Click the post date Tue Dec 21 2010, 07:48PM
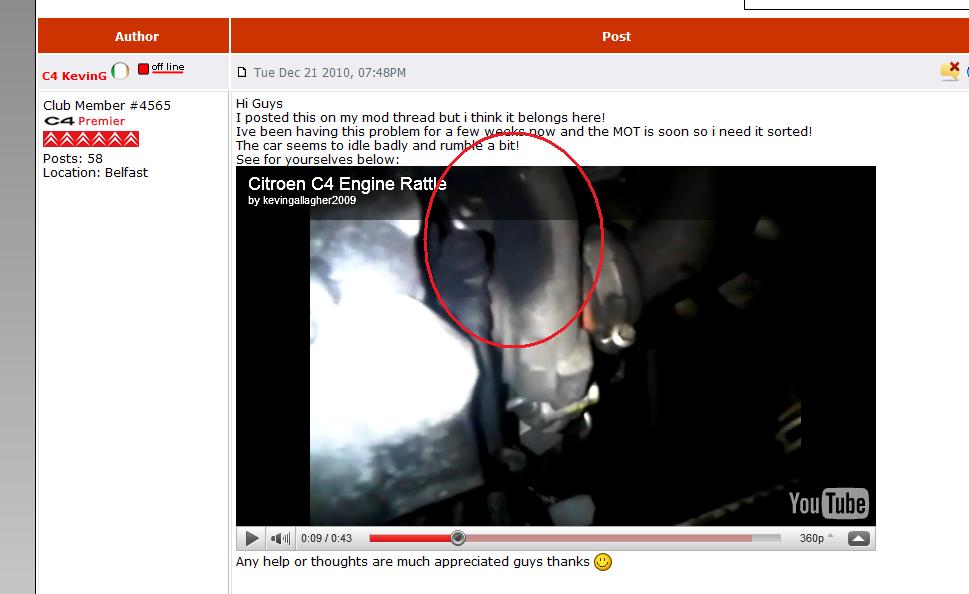The image size is (969, 594). 330,72
